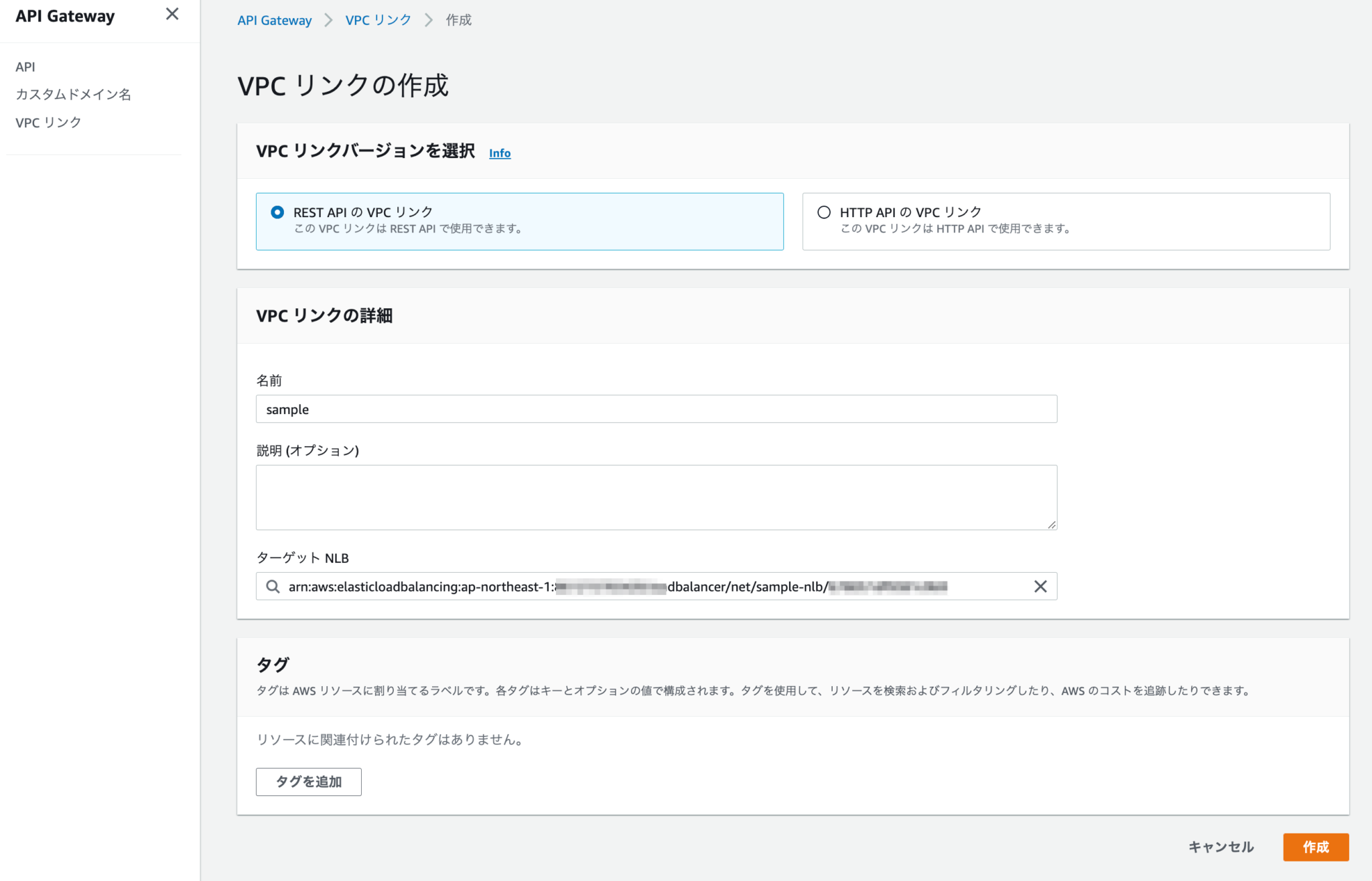Open the Info link beside VPC リンクバージョンを選択

click(499, 153)
